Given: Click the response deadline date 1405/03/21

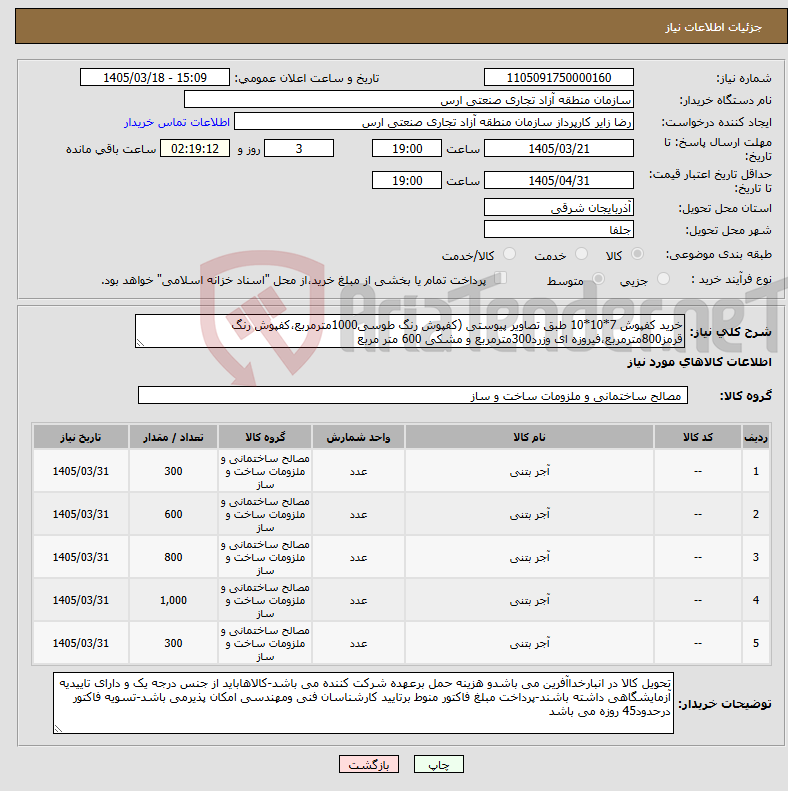Looking at the screenshot, I should pyautogui.click(x=558, y=148).
